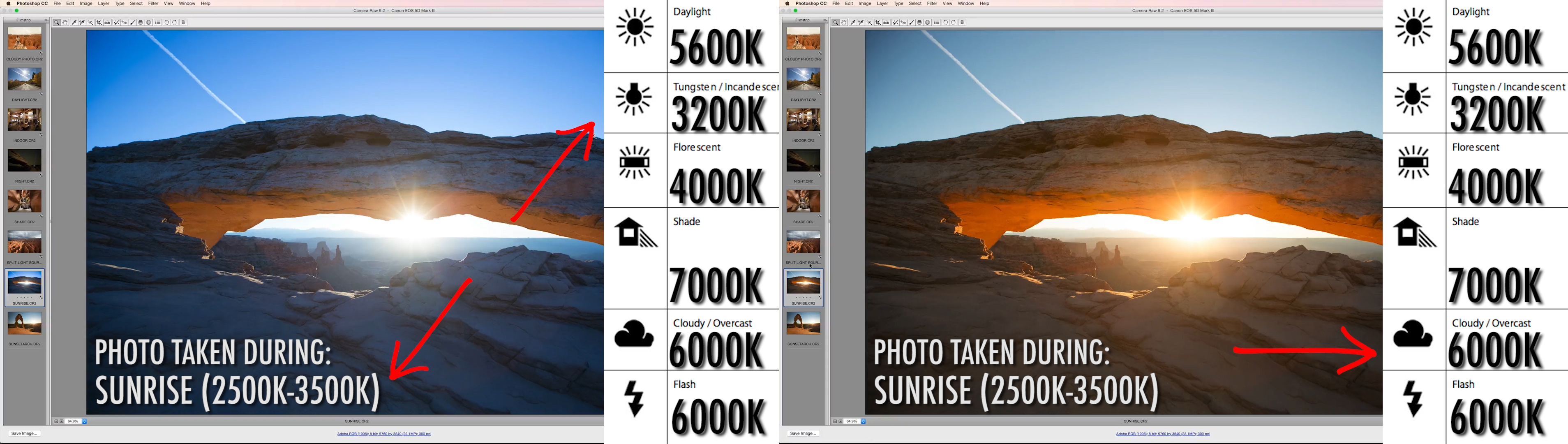Choose Spot Removal tool in right window
The width and height of the screenshot is (1568, 444).
896,23
